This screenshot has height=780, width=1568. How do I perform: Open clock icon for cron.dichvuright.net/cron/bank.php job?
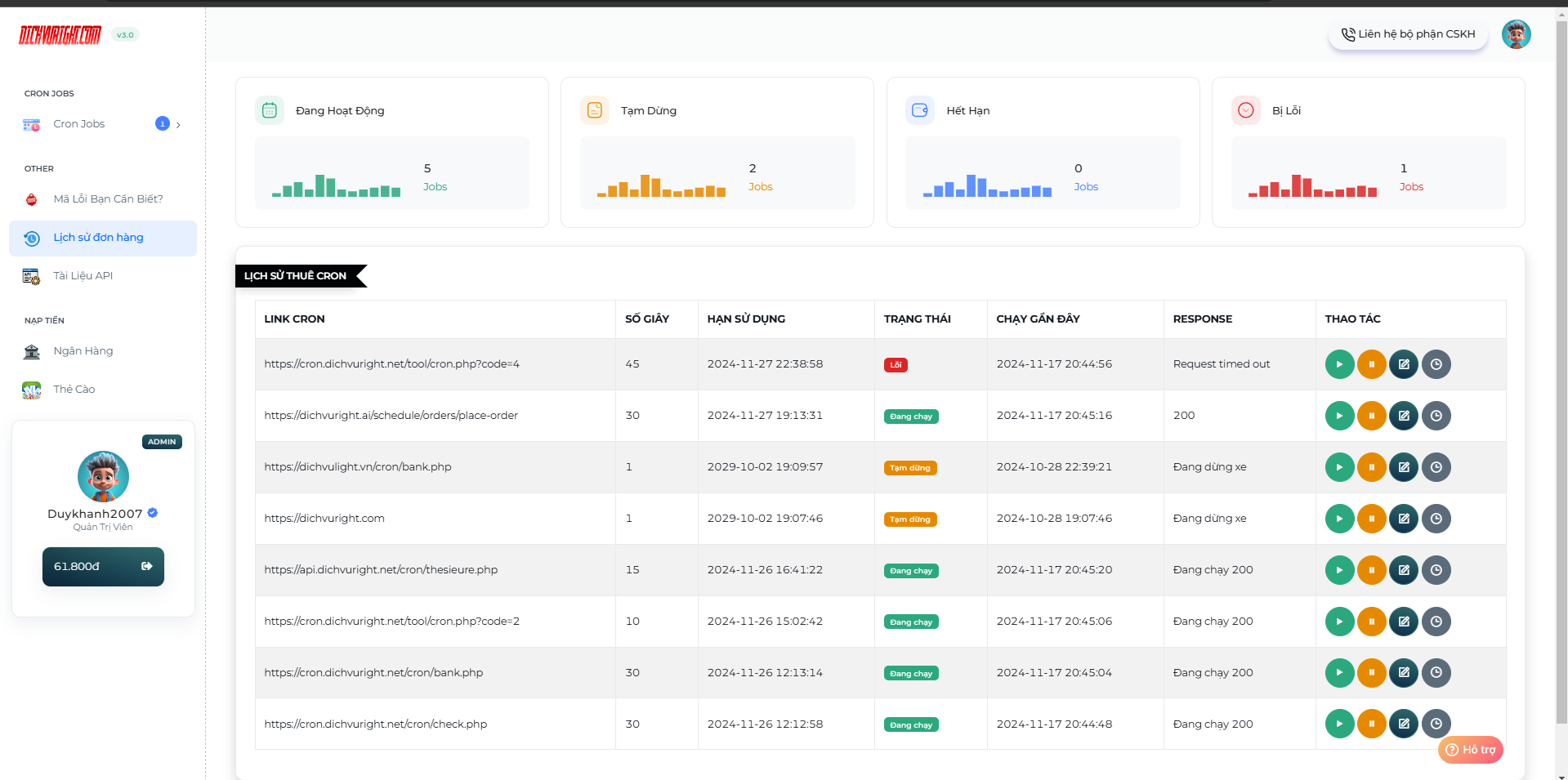click(x=1436, y=673)
